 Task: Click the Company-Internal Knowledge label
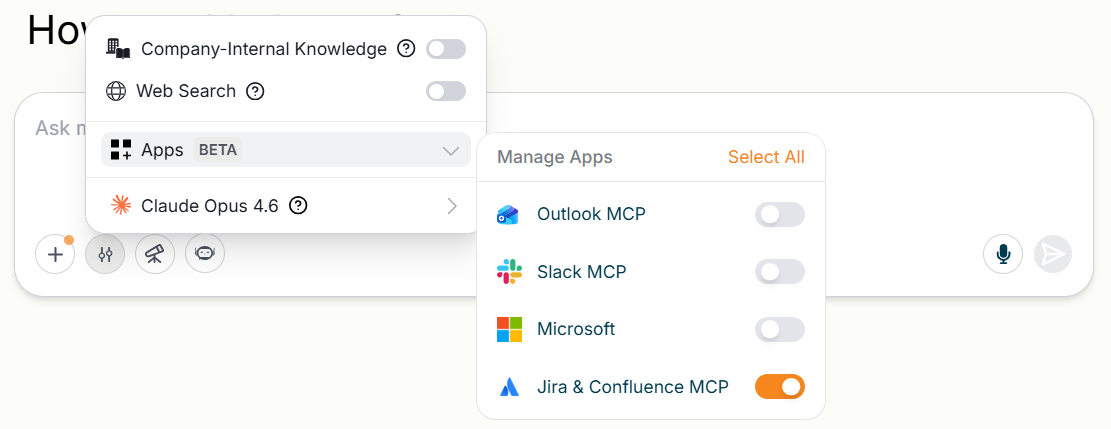tap(264, 49)
